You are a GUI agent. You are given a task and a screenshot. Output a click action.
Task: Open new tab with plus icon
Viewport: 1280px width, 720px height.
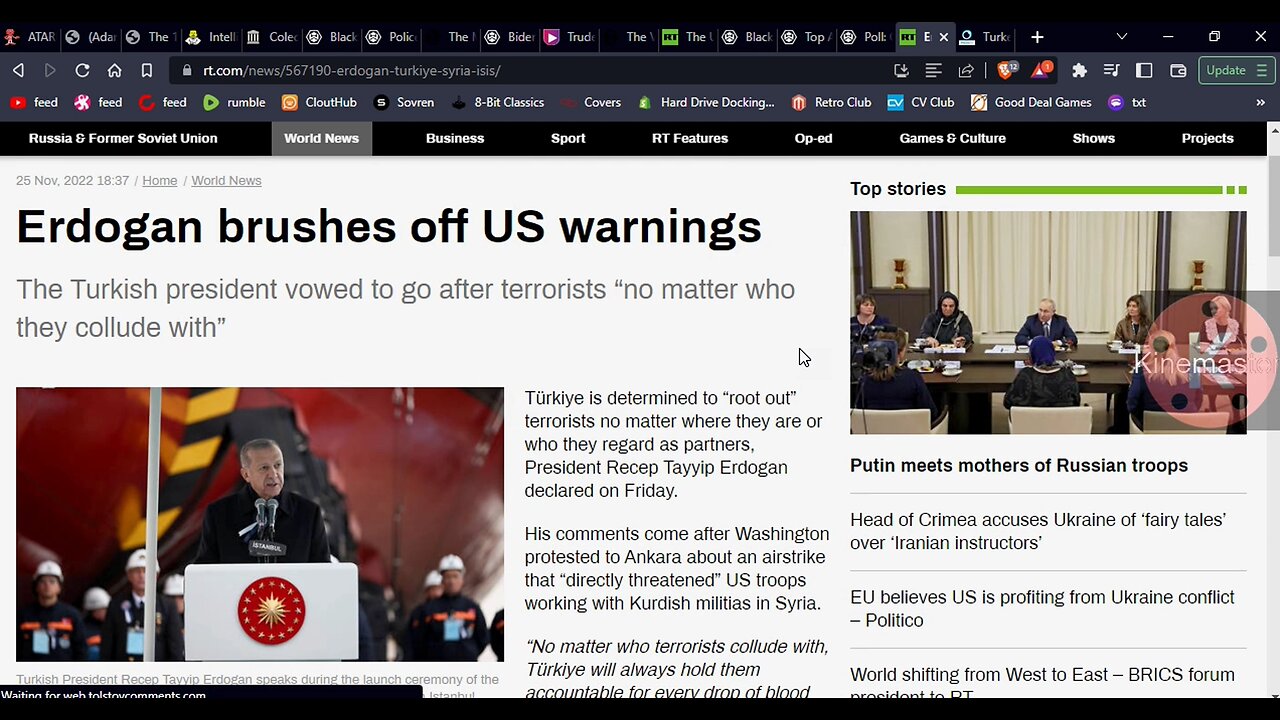(x=1037, y=37)
